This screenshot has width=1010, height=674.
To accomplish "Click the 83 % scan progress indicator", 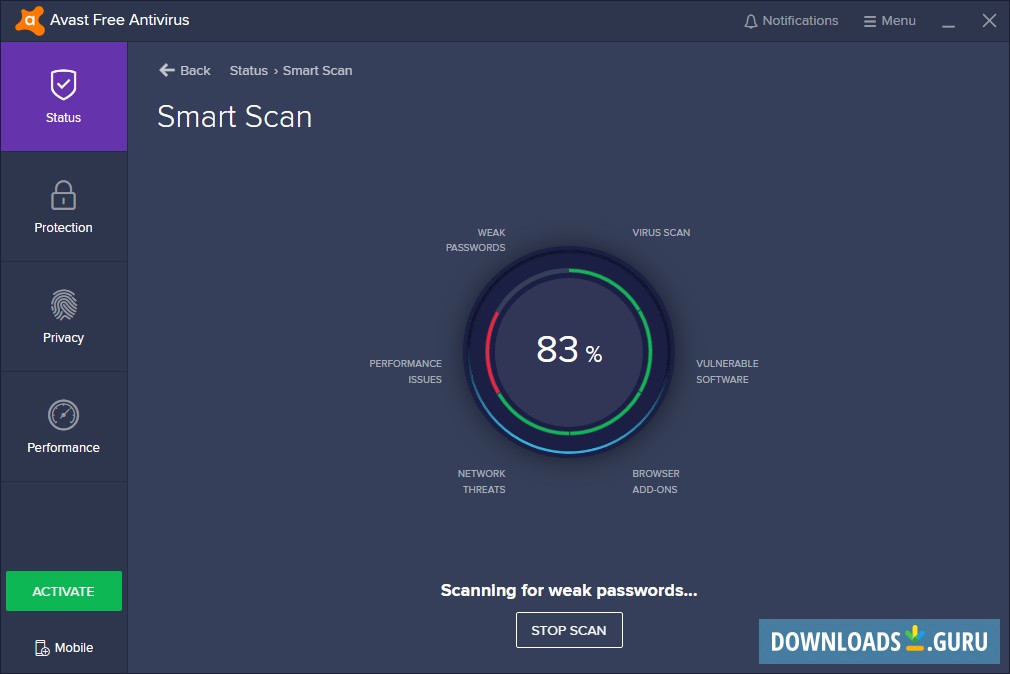I will 569,351.
